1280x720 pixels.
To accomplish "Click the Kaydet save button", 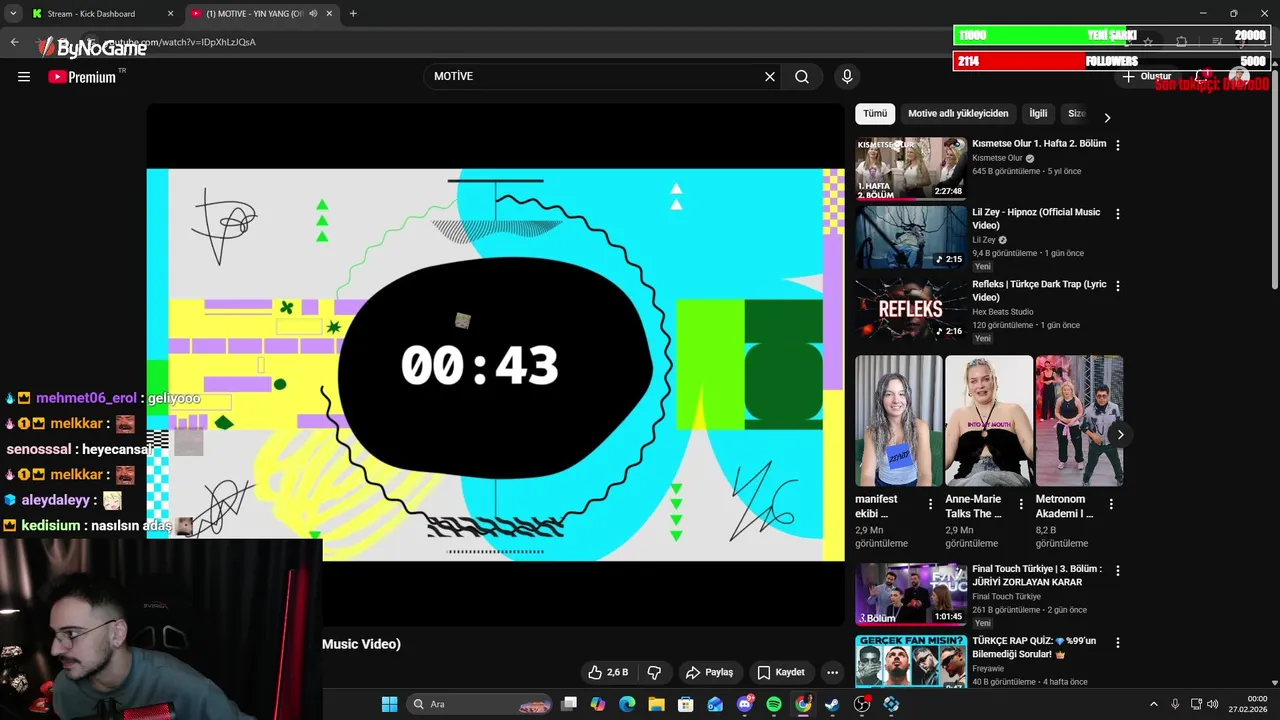I will pos(781,672).
